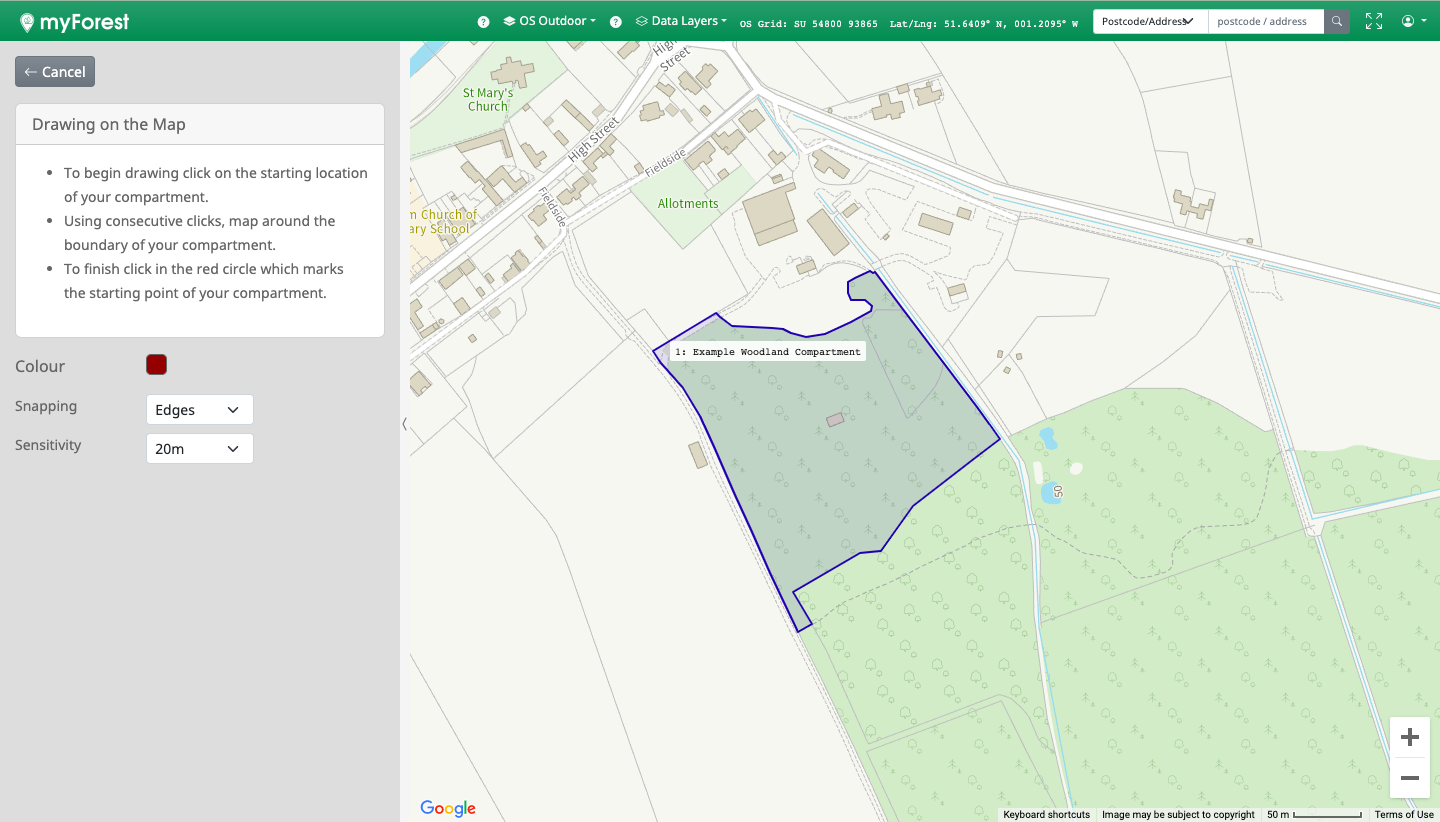Open the Snapping dropdown
This screenshot has height=822, width=1440.
(199, 410)
